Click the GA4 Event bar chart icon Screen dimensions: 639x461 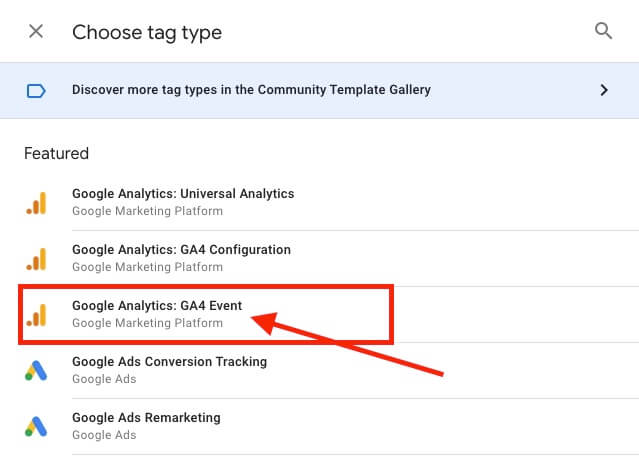(x=36, y=315)
